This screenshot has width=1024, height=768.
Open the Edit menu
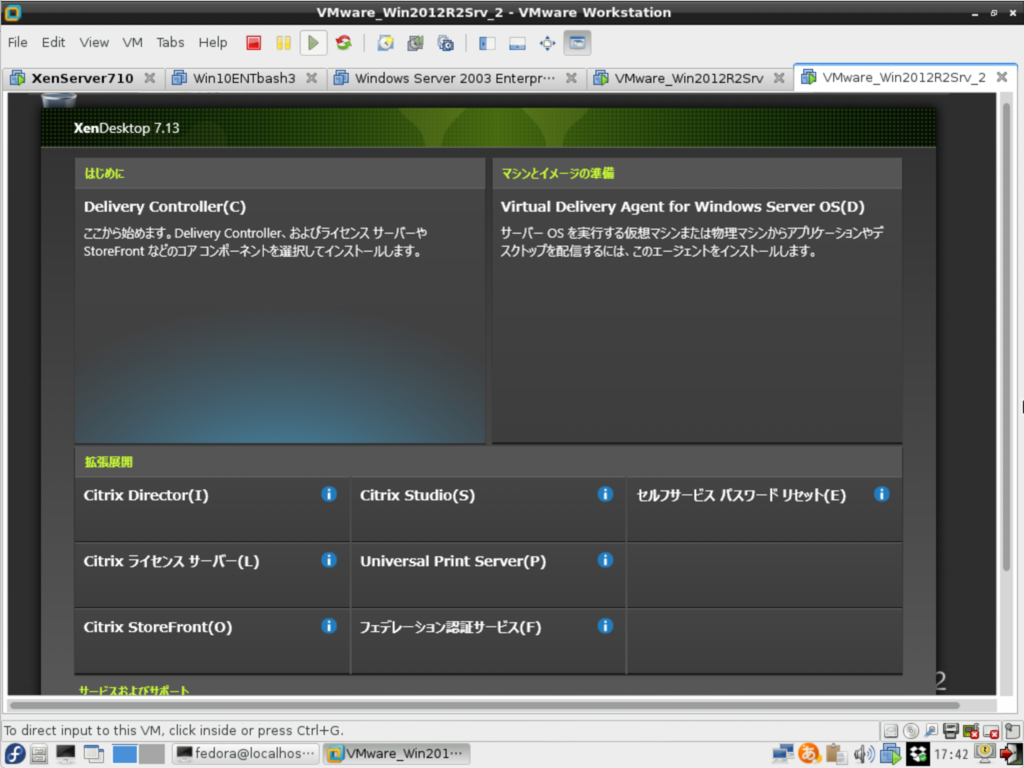(x=53, y=42)
